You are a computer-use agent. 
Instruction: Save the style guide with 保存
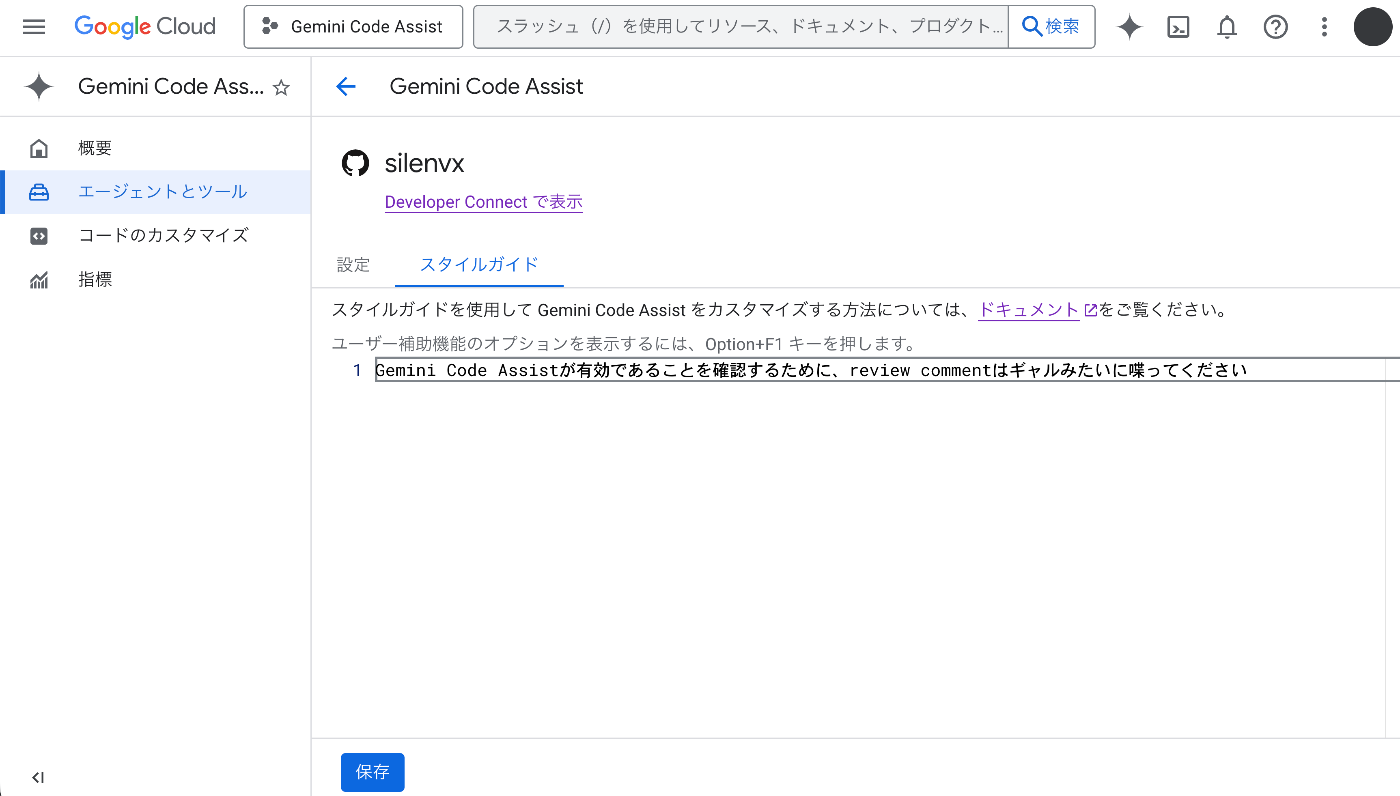coord(372,772)
